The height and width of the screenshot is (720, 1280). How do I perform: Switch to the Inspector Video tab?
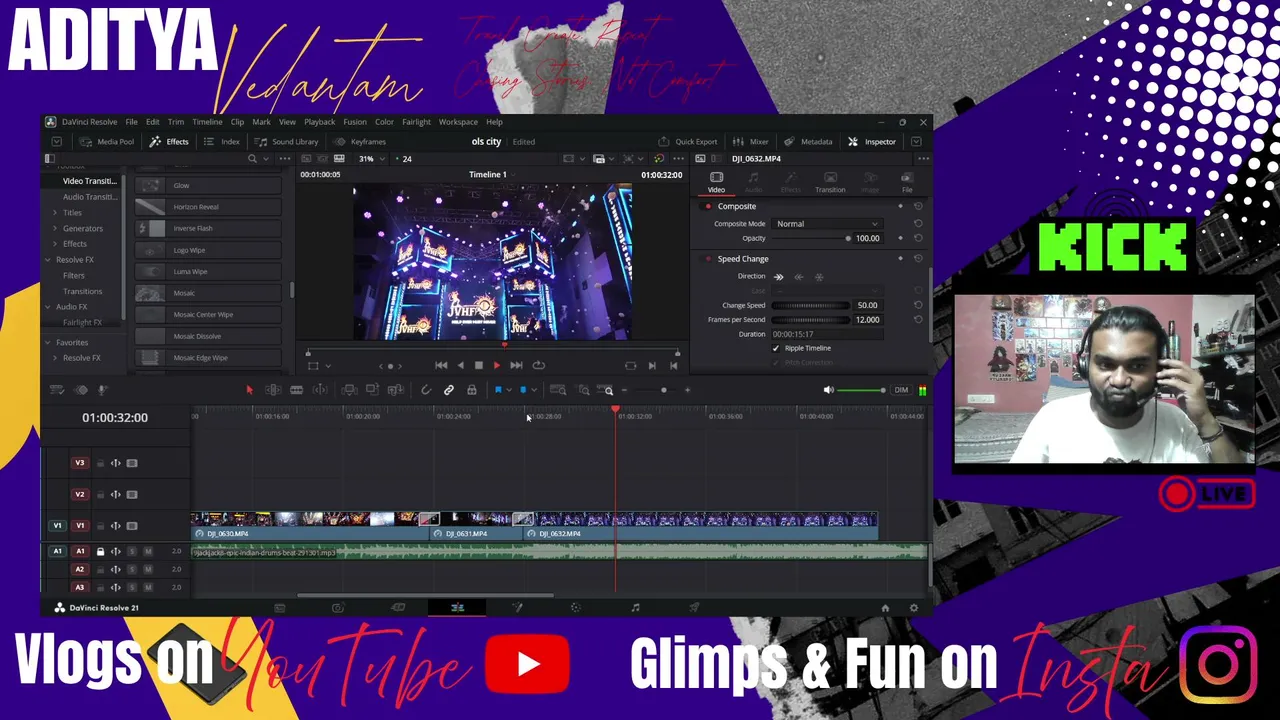tap(716, 182)
